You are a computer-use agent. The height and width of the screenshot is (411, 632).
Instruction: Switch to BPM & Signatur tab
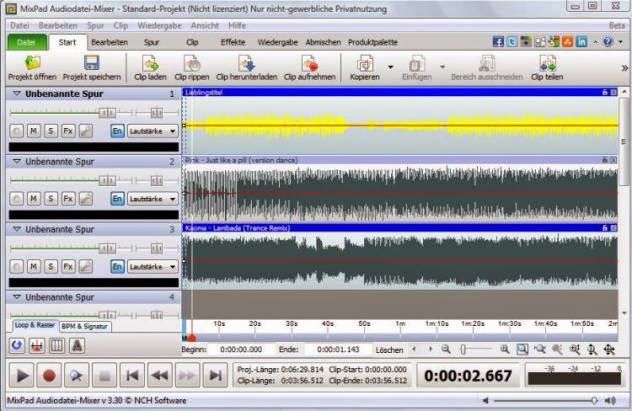pyautogui.click(x=85, y=326)
